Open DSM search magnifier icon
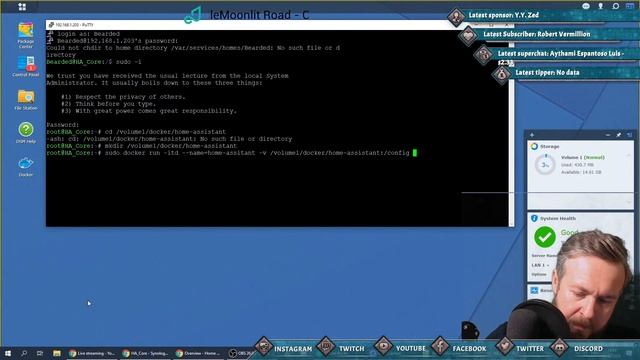640x360 pixels. pyautogui.click(x=616, y=6)
